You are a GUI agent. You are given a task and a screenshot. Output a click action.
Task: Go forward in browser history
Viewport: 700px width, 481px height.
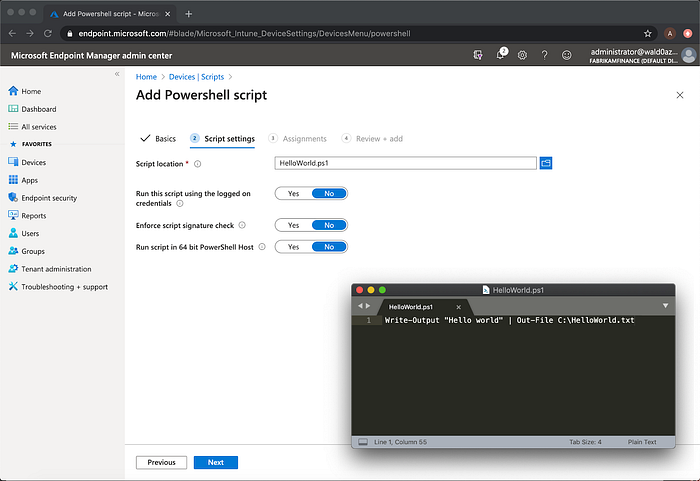click(29, 33)
